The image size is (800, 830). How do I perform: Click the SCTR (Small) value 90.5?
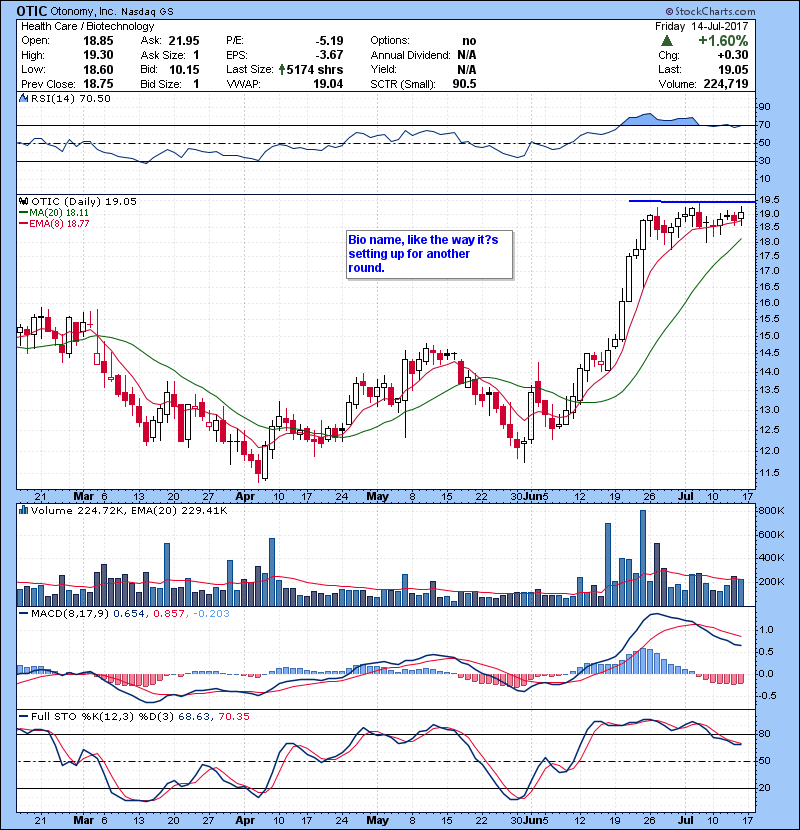point(464,84)
